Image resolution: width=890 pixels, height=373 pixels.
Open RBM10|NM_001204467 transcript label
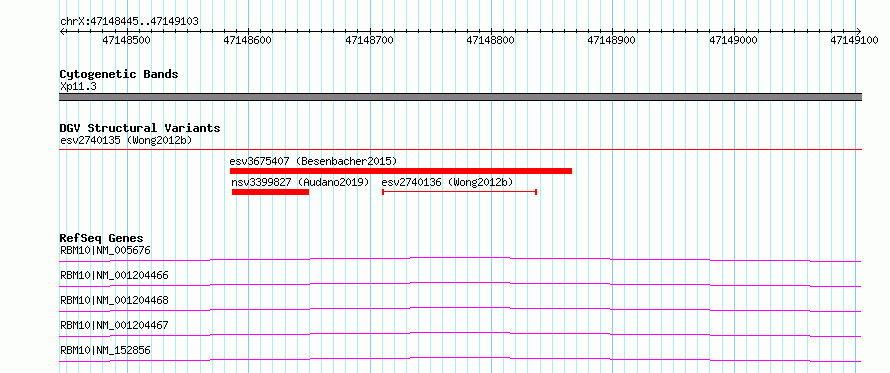tap(114, 326)
